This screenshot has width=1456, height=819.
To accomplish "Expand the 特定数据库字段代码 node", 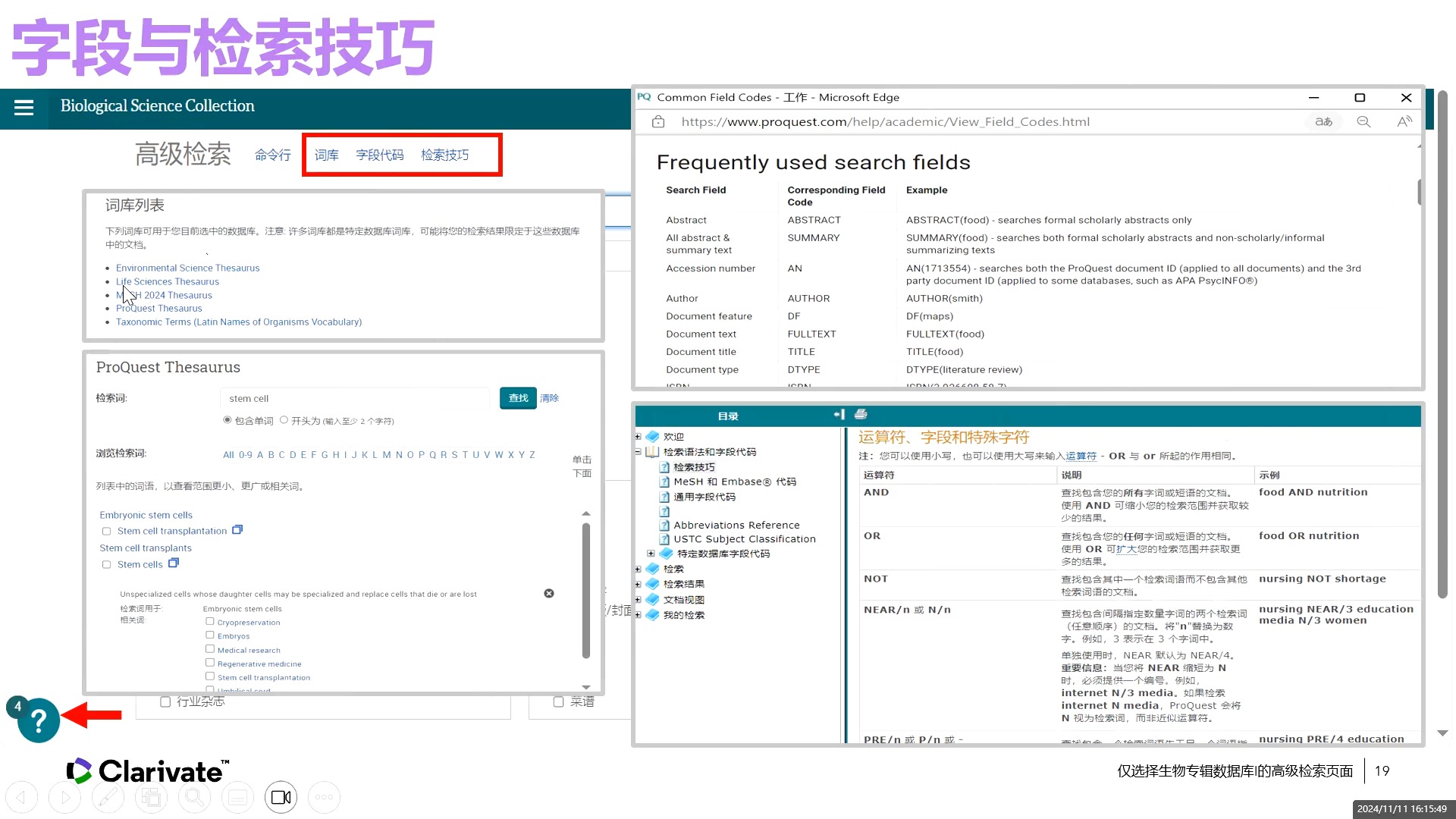I will pos(651,554).
